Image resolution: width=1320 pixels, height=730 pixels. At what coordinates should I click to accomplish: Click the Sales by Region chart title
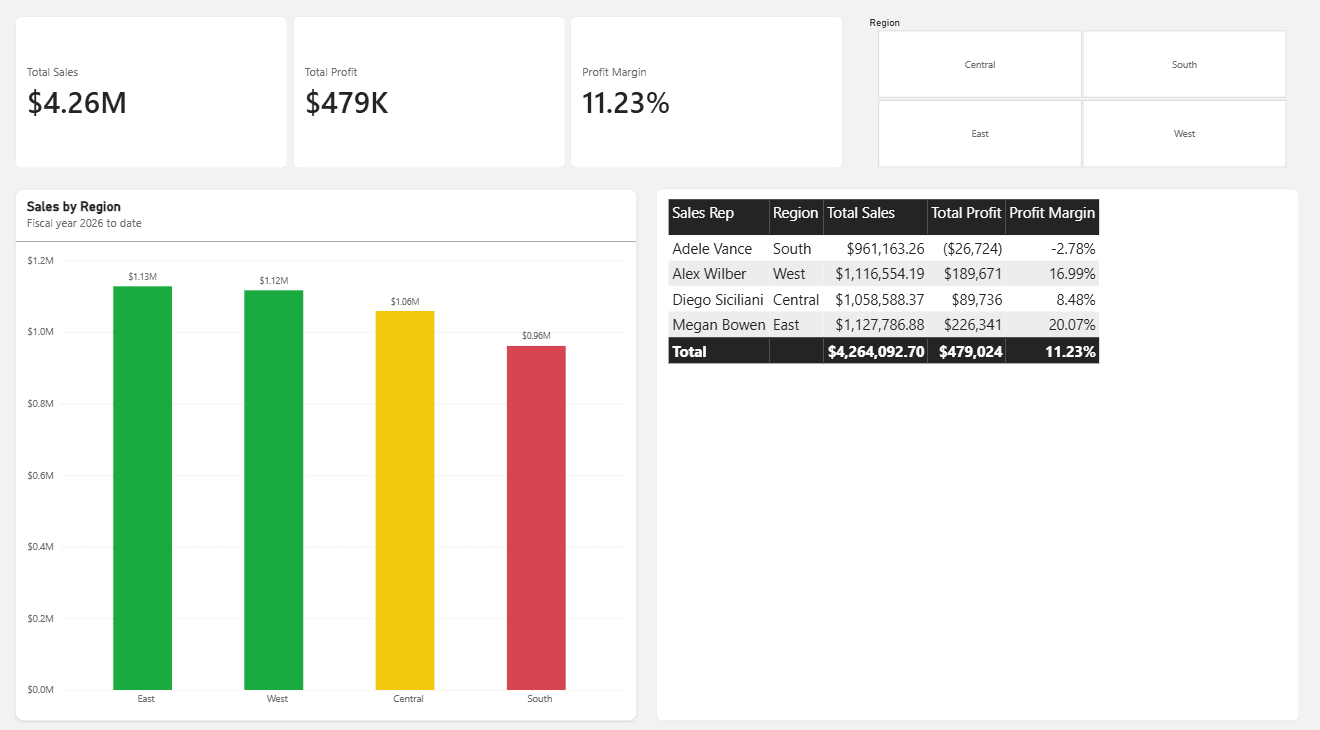click(74, 207)
